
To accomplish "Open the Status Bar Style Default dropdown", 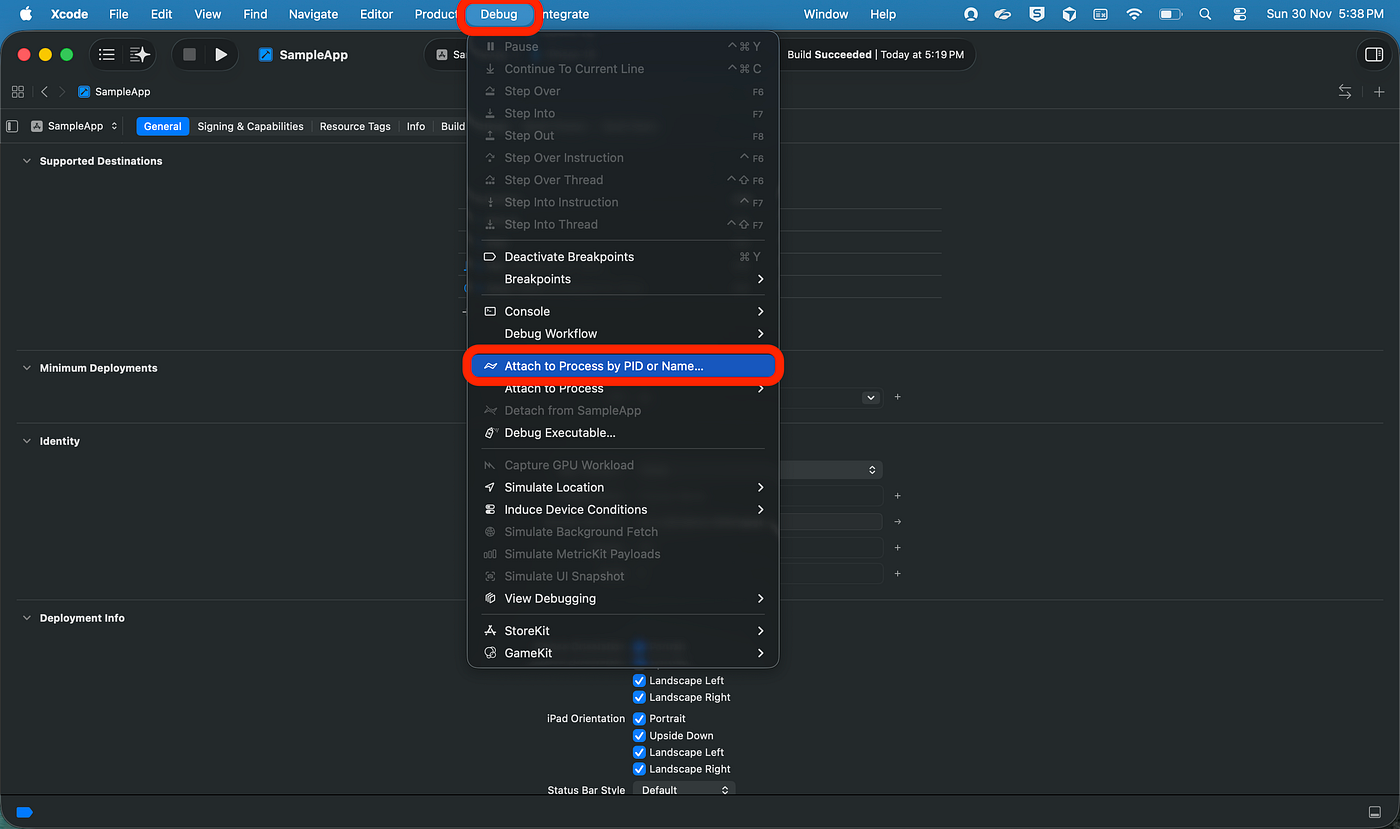I will [684, 790].
